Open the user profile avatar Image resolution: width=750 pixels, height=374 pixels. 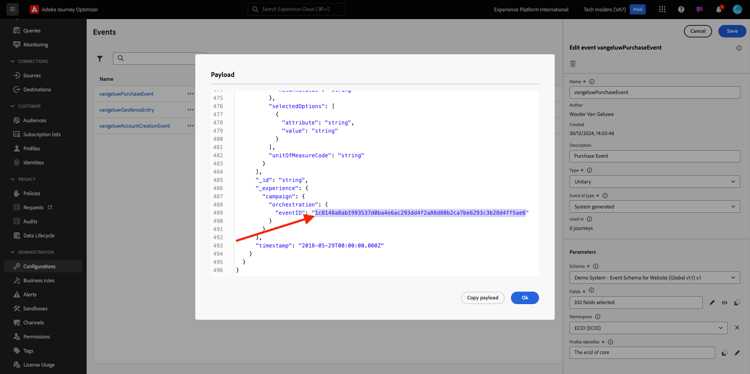737,9
